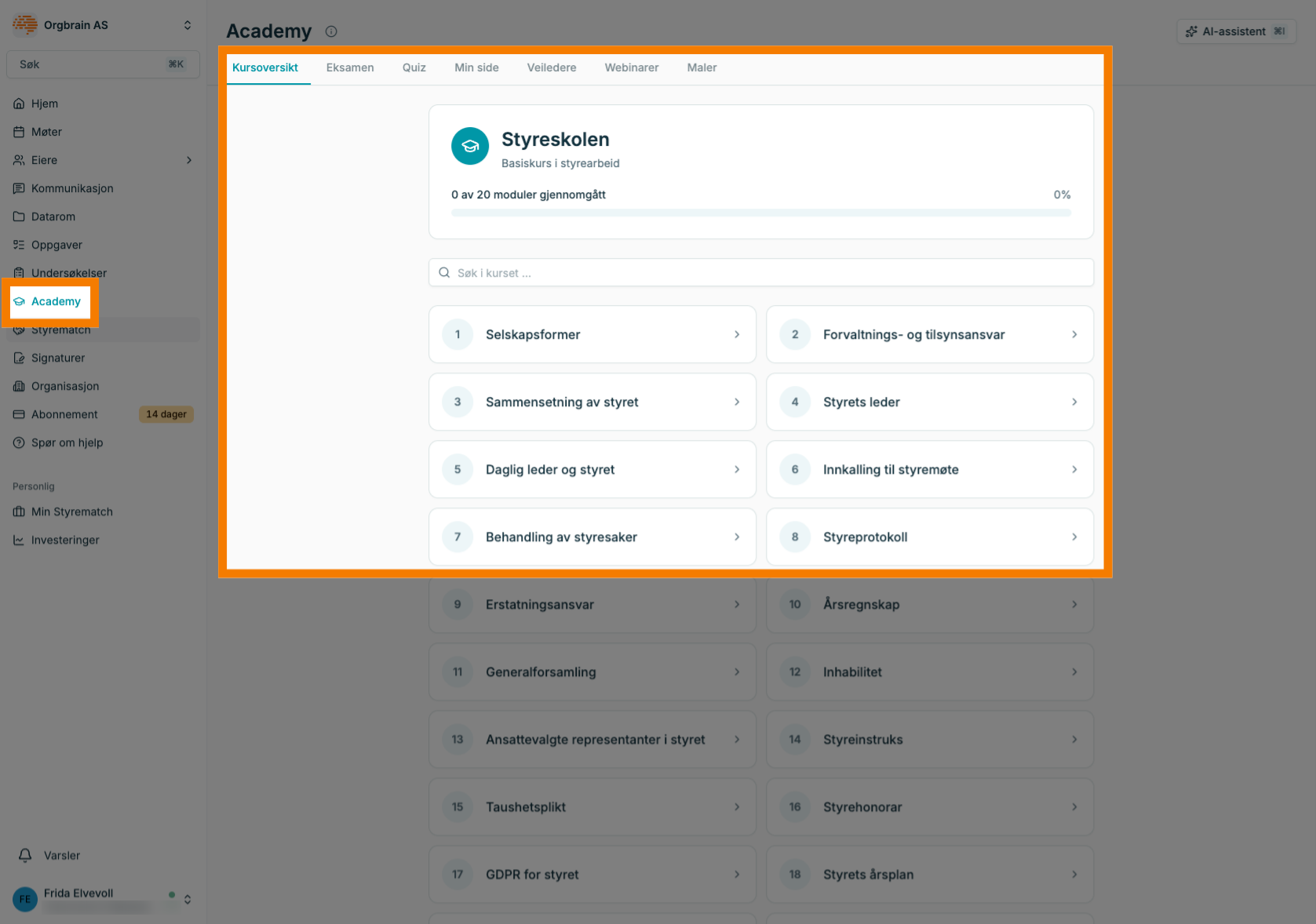
Task: Open the Daglig leder og styret module
Action: pos(592,469)
